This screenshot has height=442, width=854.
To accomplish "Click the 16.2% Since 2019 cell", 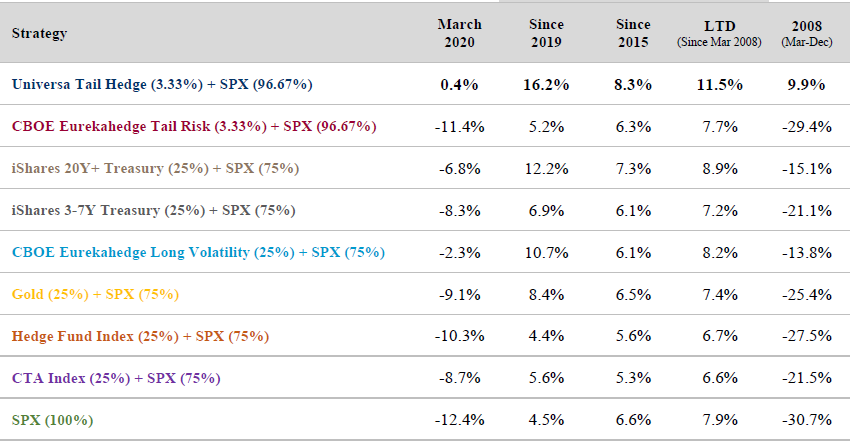I will (x=546, y=85).
